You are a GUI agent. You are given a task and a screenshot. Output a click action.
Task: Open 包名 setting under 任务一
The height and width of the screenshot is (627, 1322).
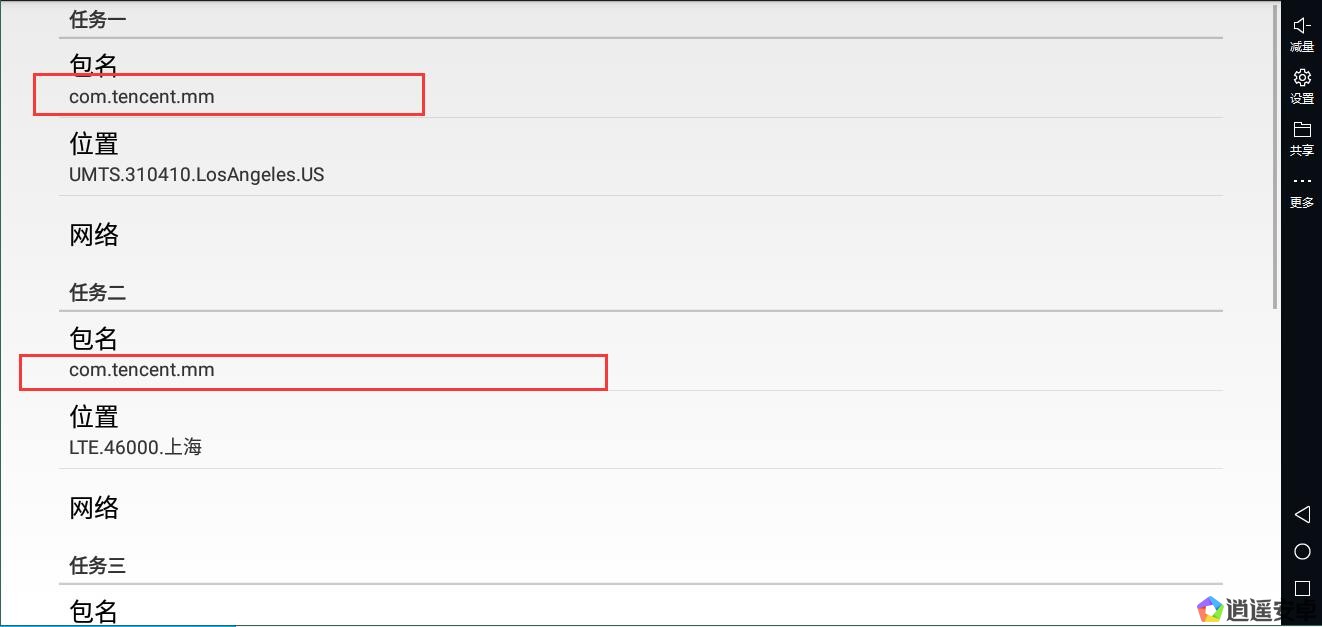point(640,80)
